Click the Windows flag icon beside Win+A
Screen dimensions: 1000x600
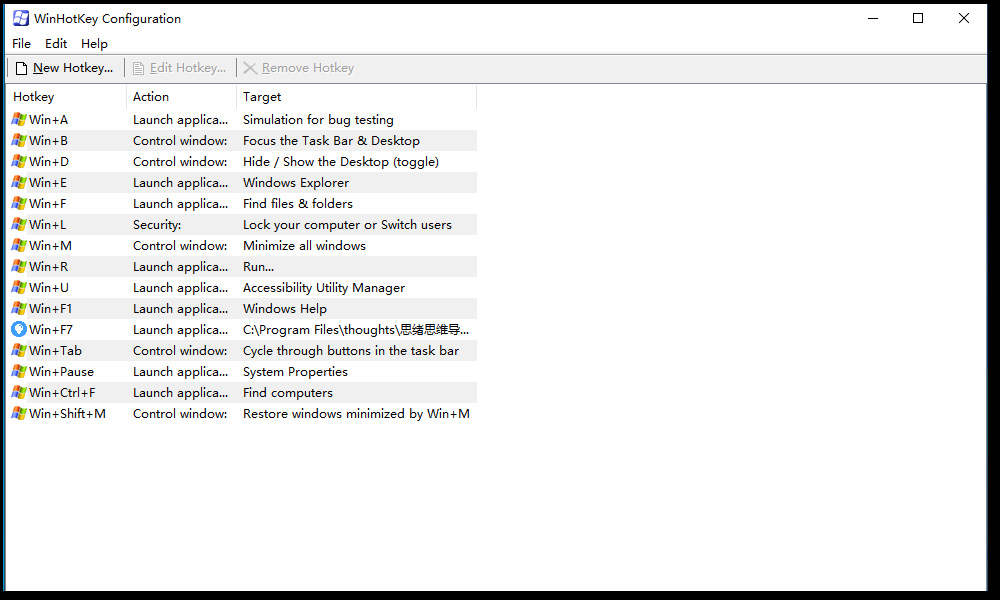[x=19, y=119]
